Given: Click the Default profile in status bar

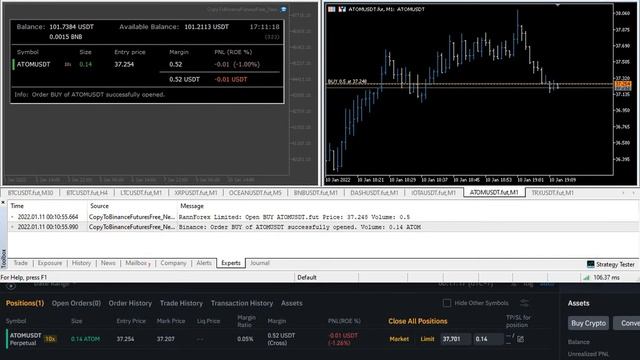Looking at the screenshot, I should point(307,278).
